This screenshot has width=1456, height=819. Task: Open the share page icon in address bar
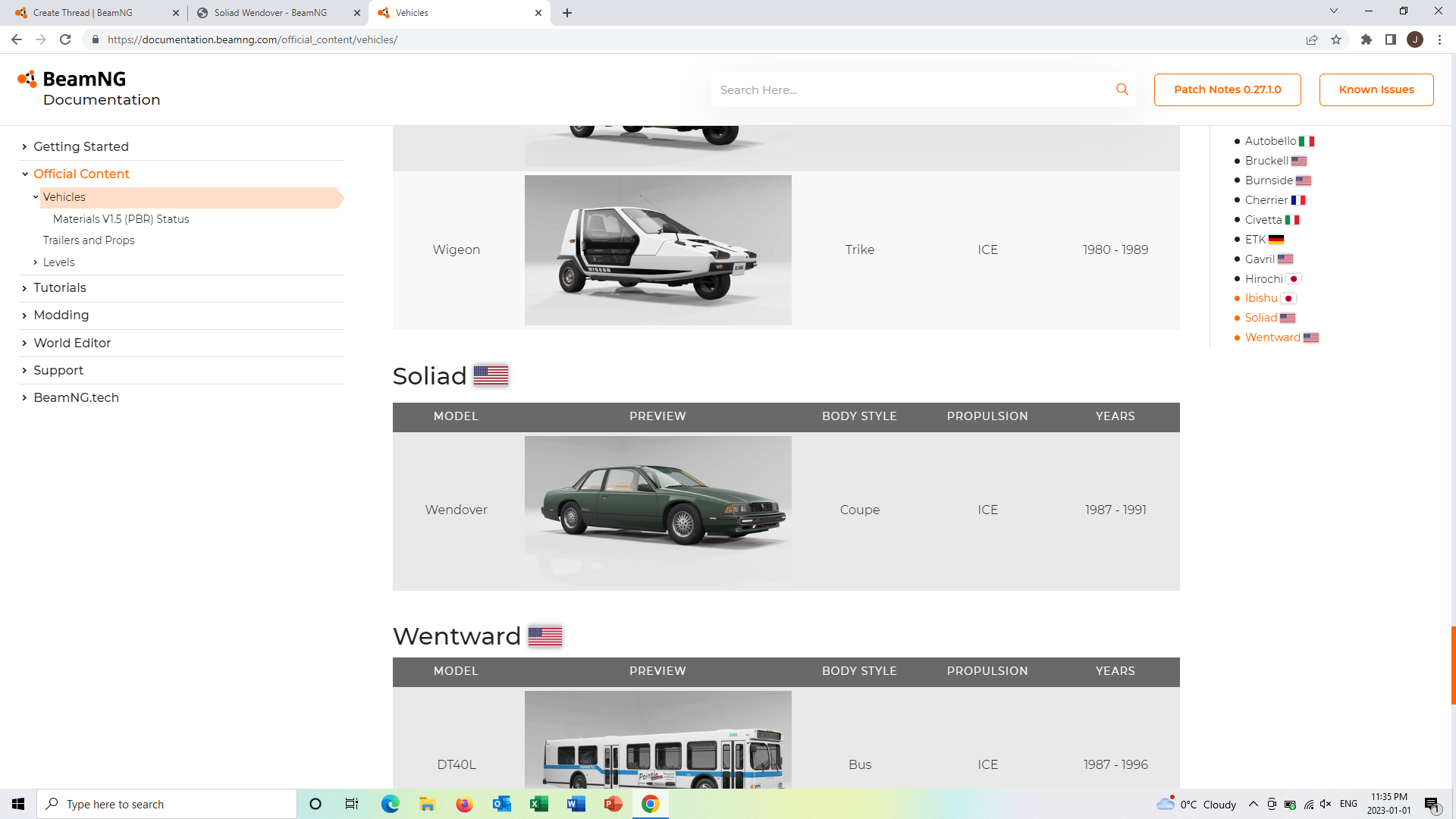(x=1312, y=39)
